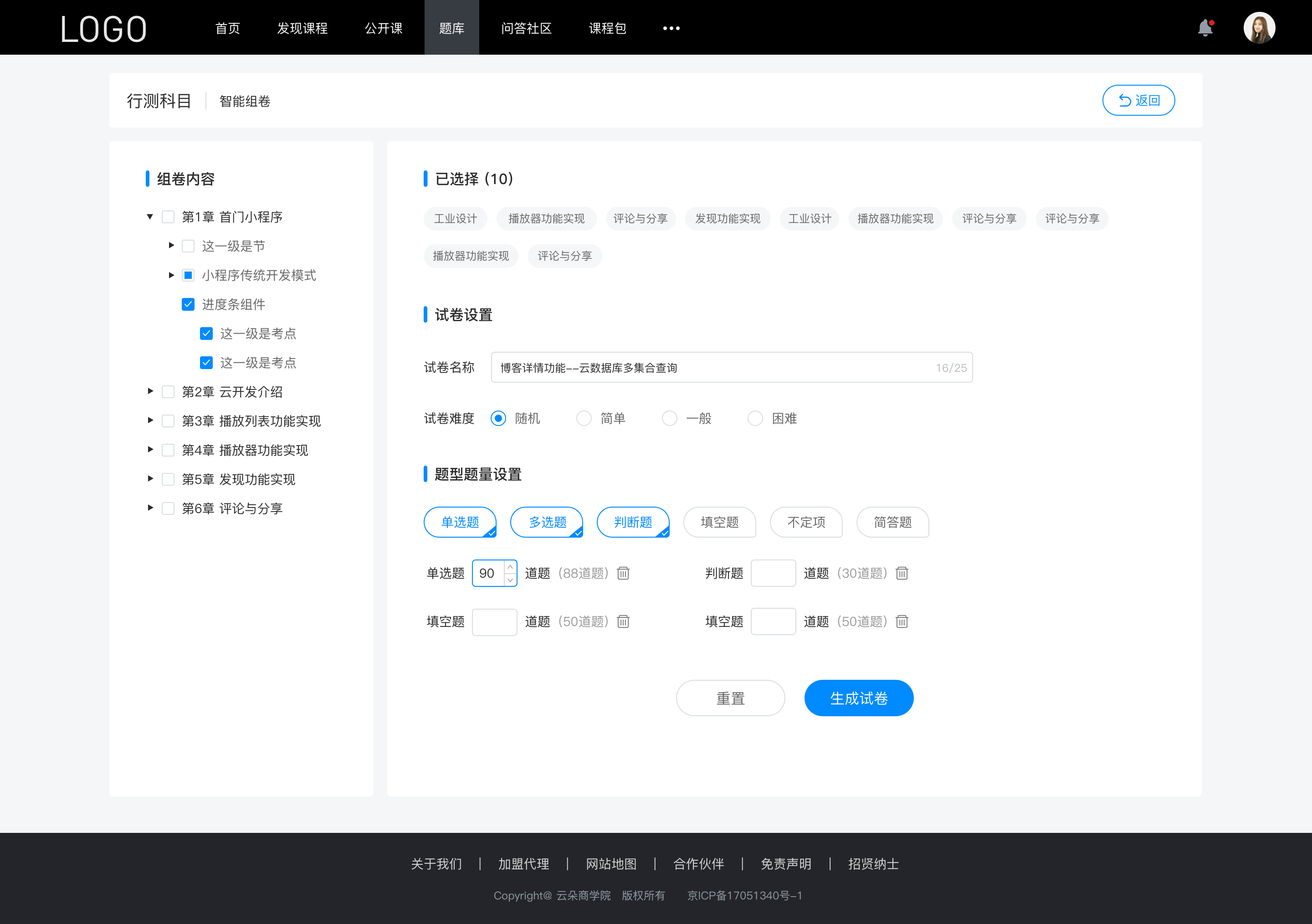The height and width of the screenshot is (924, 1312).
Task: Click the delete icon next to 填空题 row two
Action: pos(900,621)
